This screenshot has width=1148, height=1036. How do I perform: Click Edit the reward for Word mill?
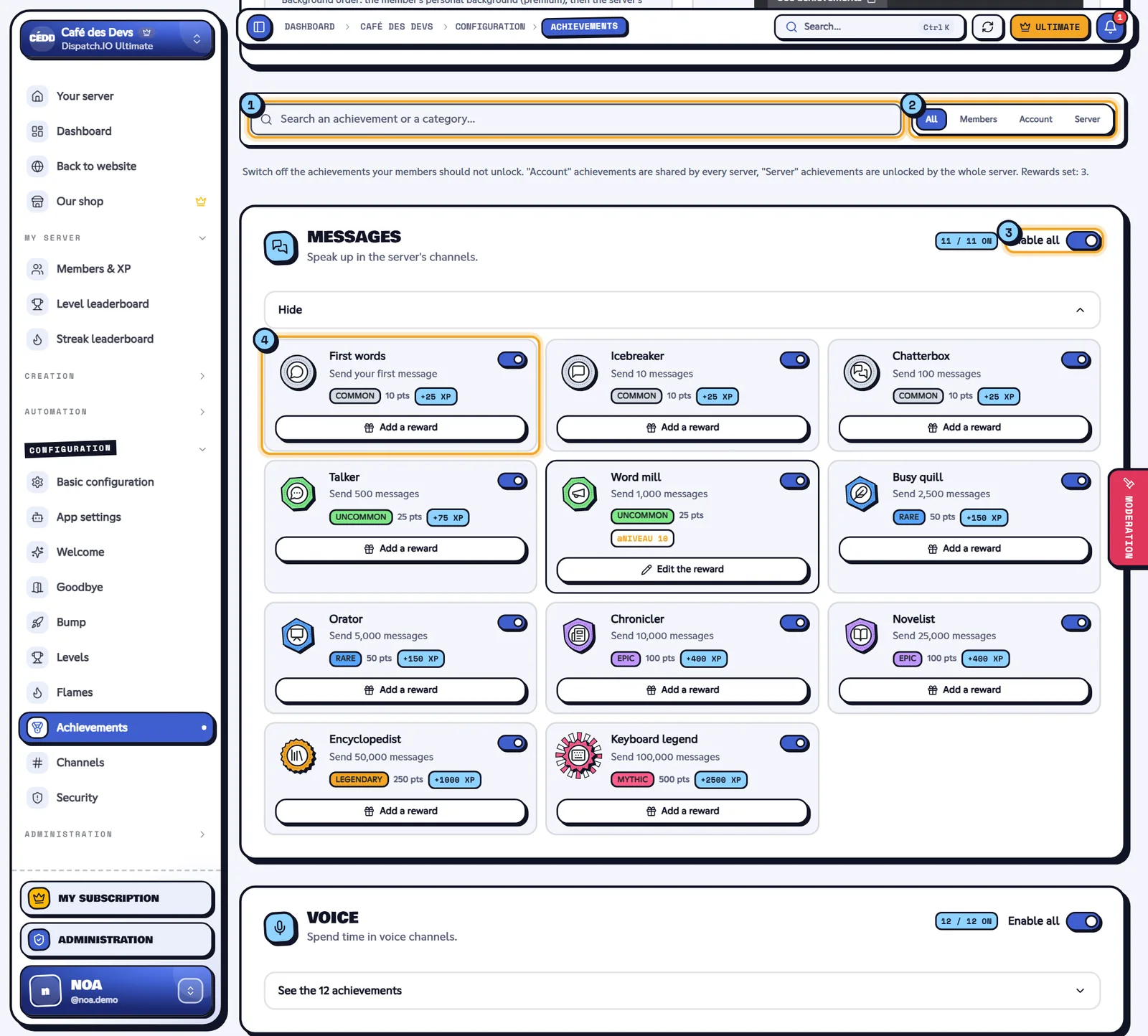[x=682, y=570]
